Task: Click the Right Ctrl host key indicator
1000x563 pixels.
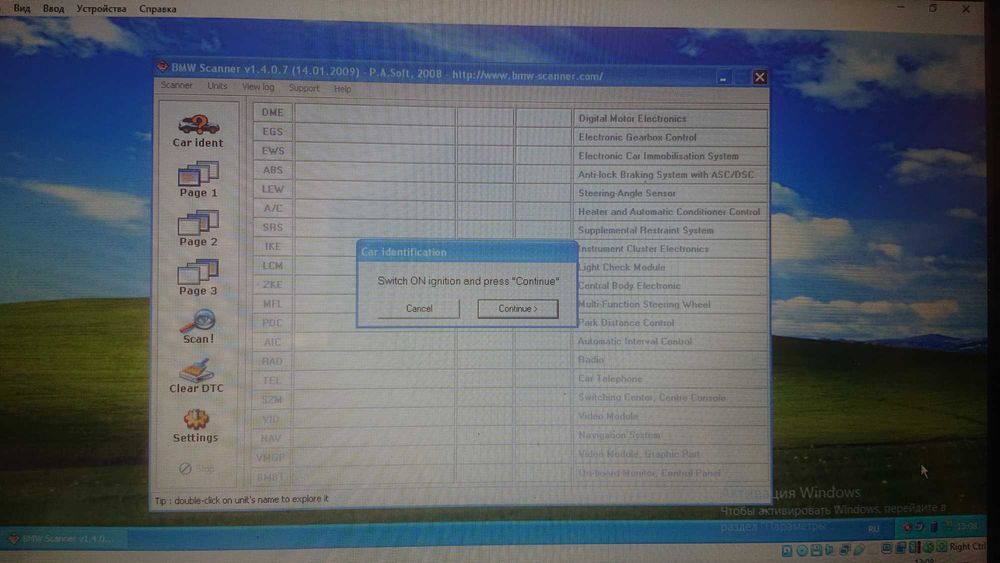Action: point(966,547)
